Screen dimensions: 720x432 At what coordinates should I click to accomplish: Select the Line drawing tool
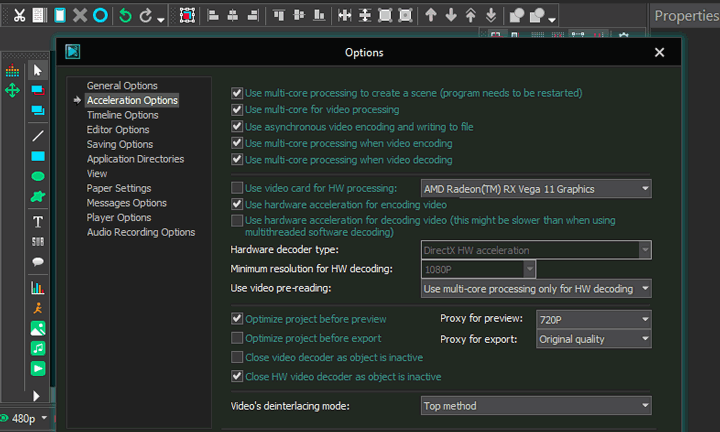[x=38, y=135]
